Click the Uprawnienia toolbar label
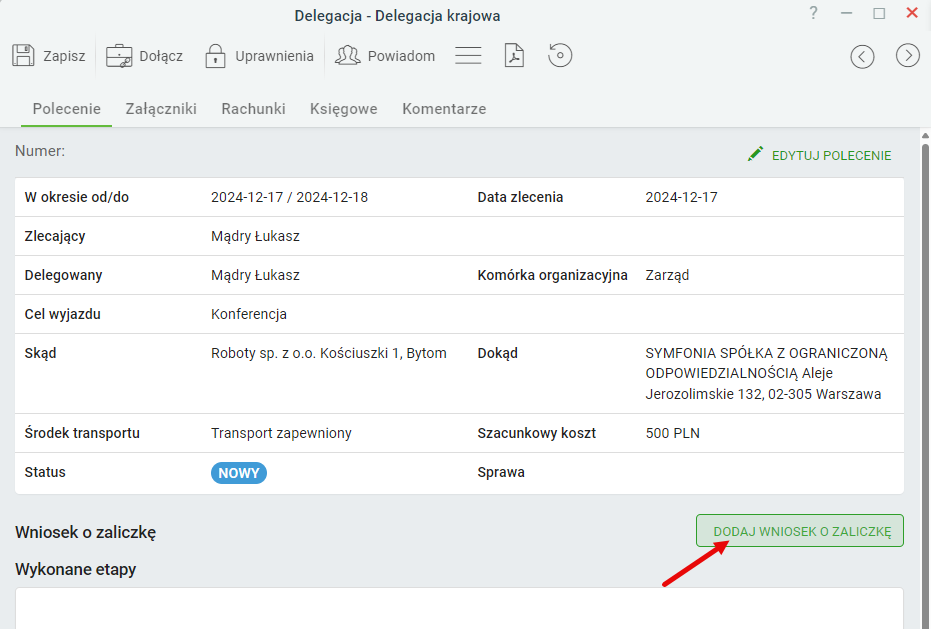The height and width of the screenshot is (629, 931). (x=274, y=56)
